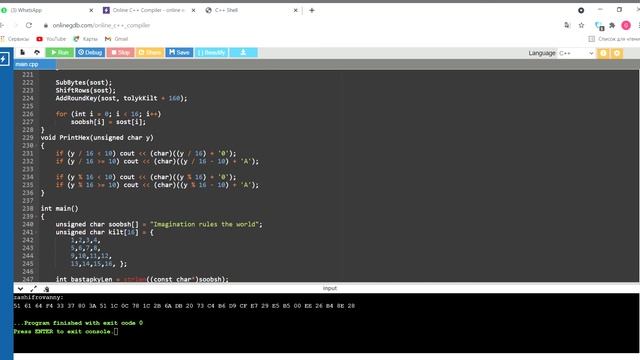Toggle fold arrow at line 241
640x360 pixels.
pos(36,233)
